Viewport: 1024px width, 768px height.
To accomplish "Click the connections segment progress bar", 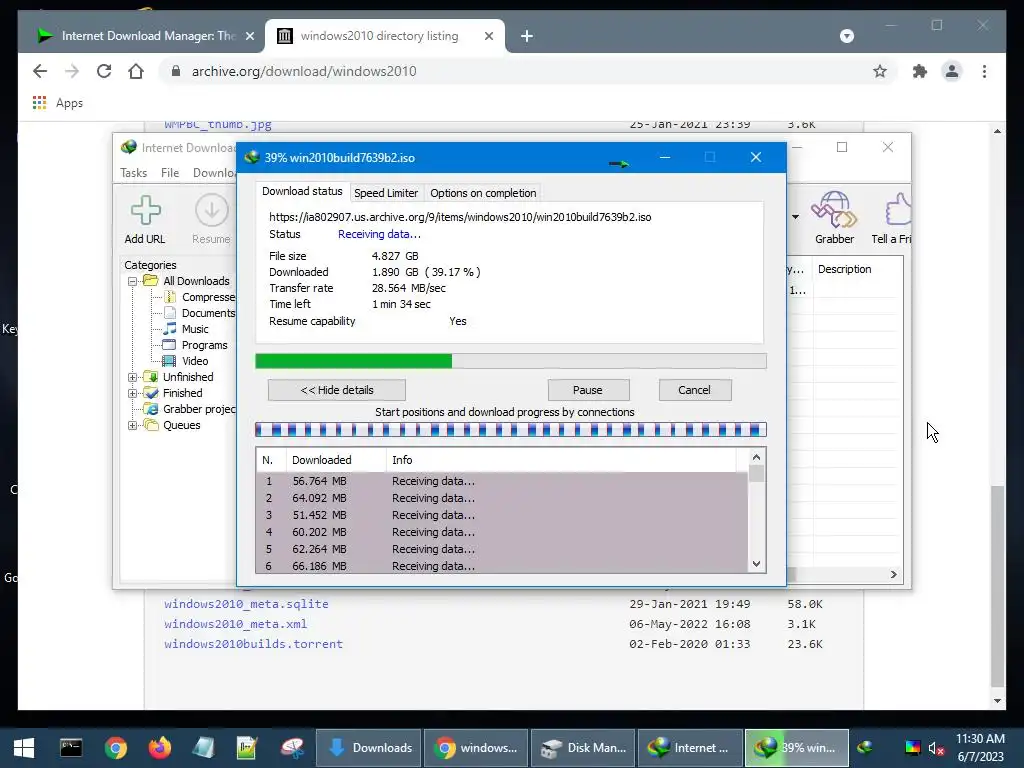I will pyautogui.click(x=510, y=430).
